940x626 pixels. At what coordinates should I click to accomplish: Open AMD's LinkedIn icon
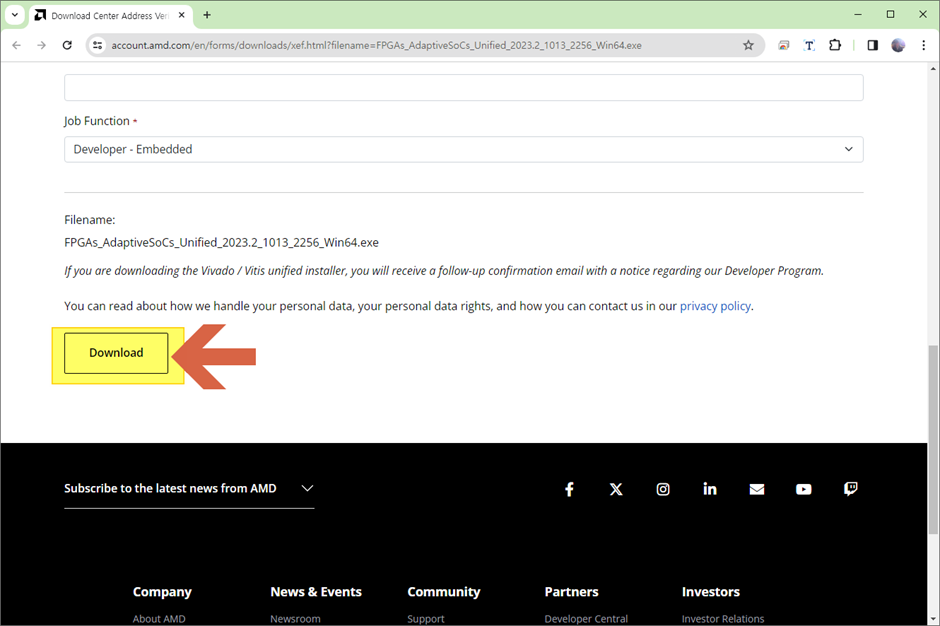(710, 489)
